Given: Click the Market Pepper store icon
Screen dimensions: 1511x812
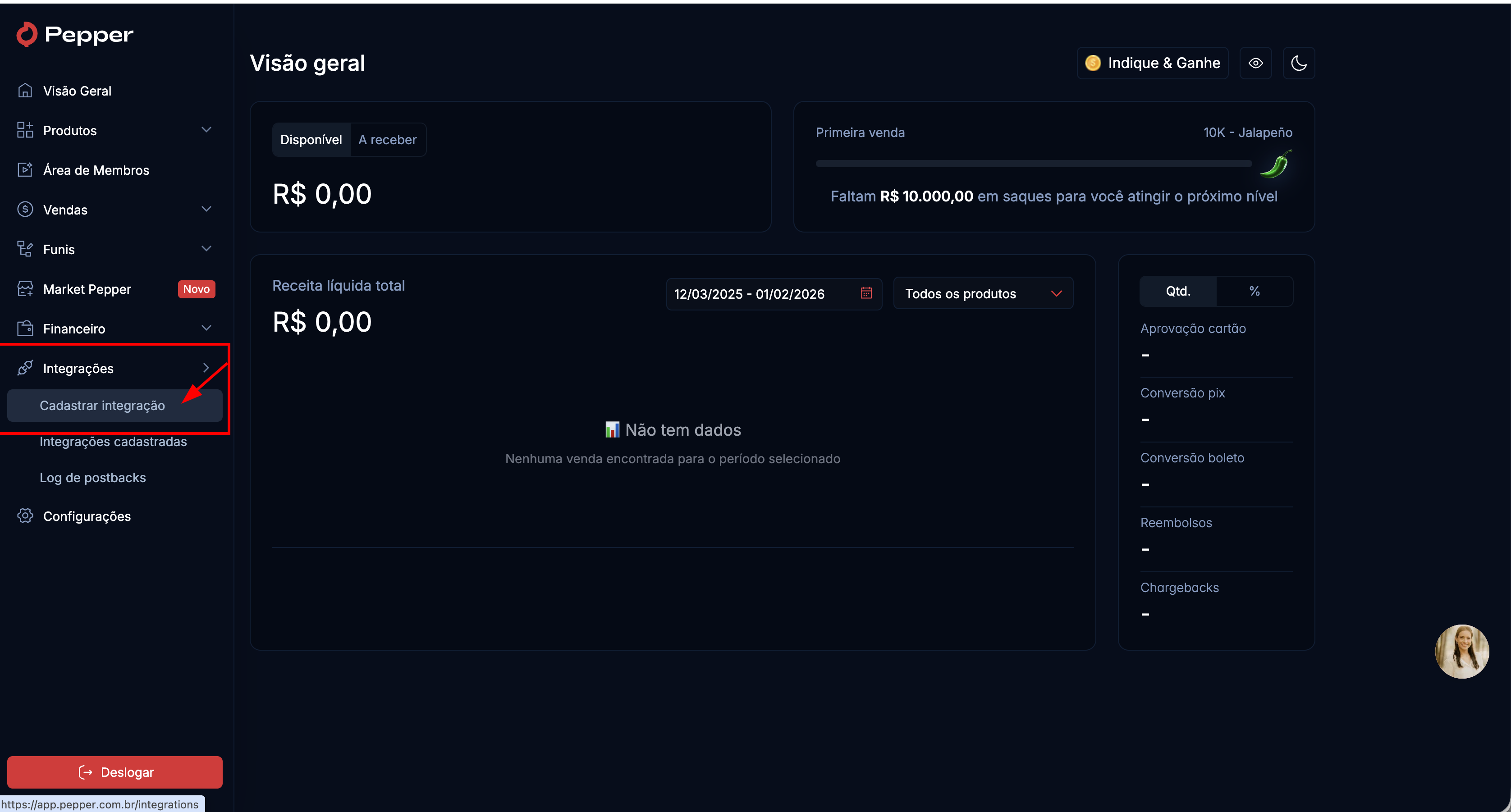Looking at the screenshot, I should coord(25,289).
